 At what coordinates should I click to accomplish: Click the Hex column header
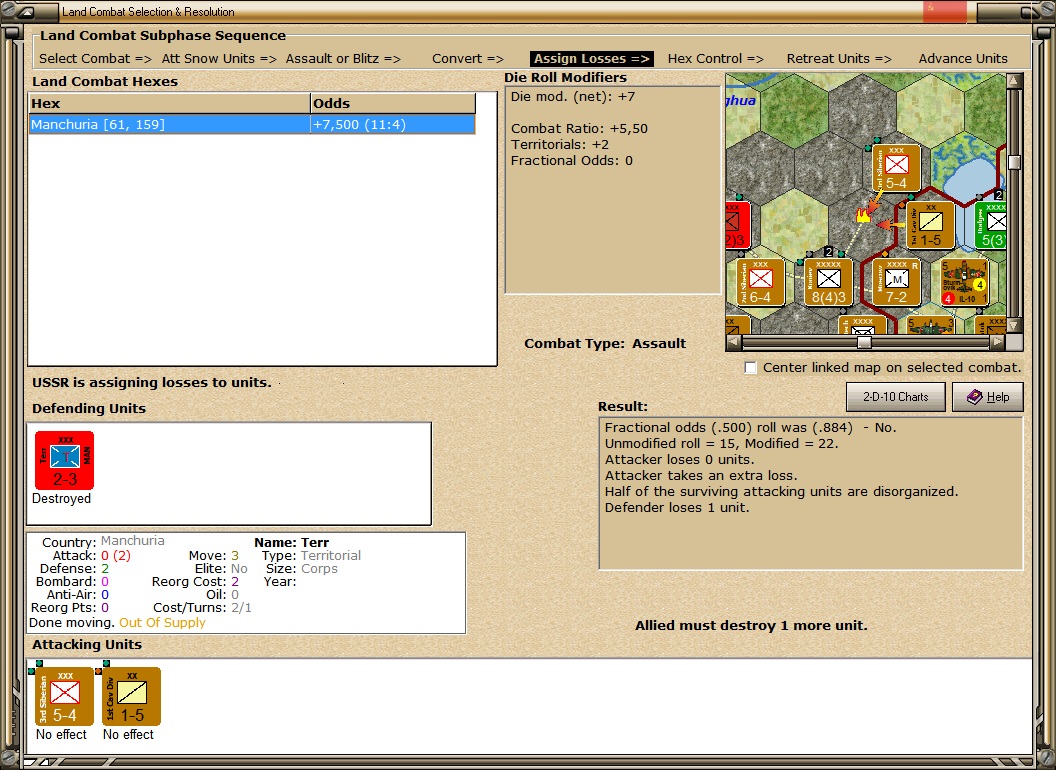click(x=169, y=103)
